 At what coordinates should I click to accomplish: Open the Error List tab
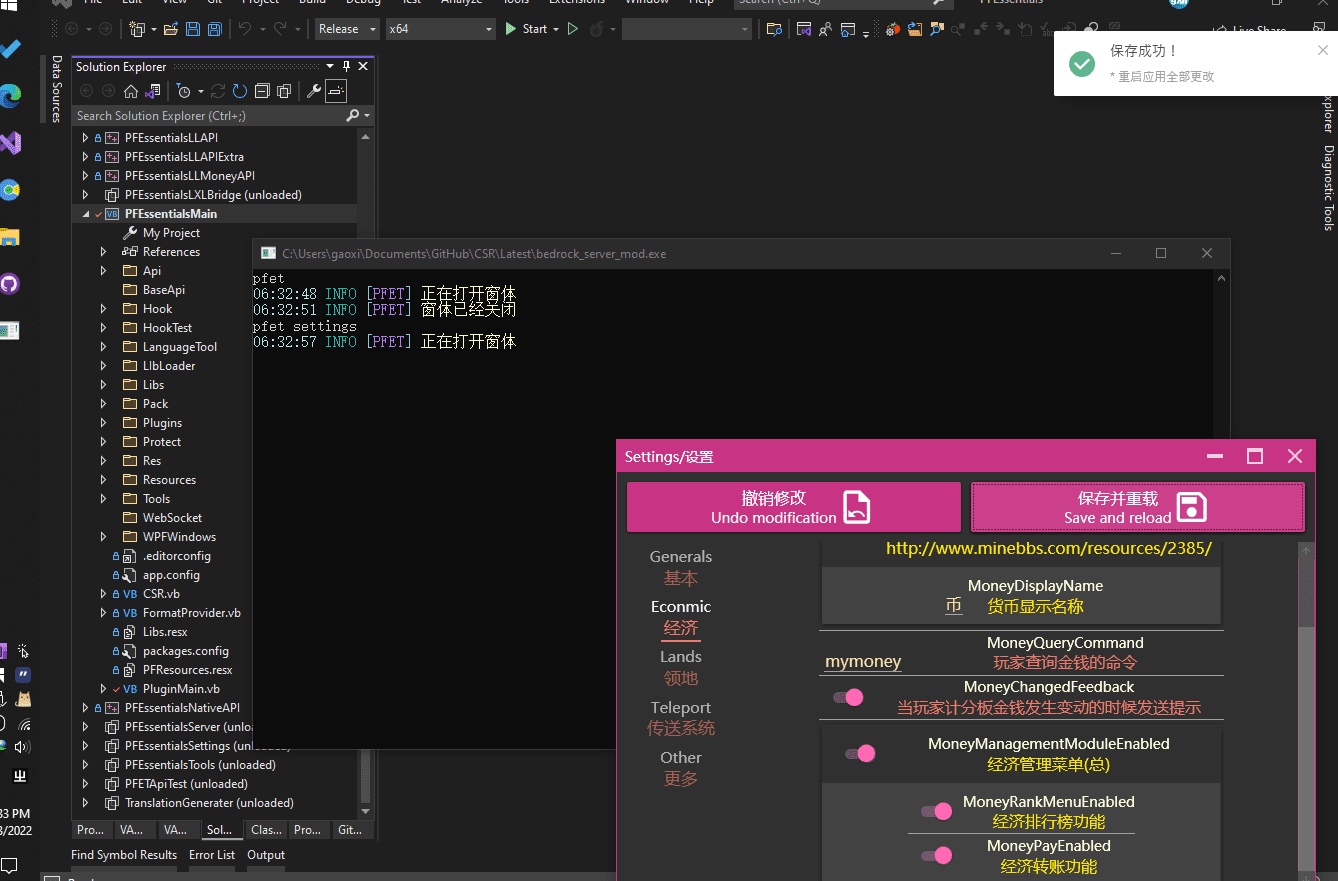click(x=212, y=855)
